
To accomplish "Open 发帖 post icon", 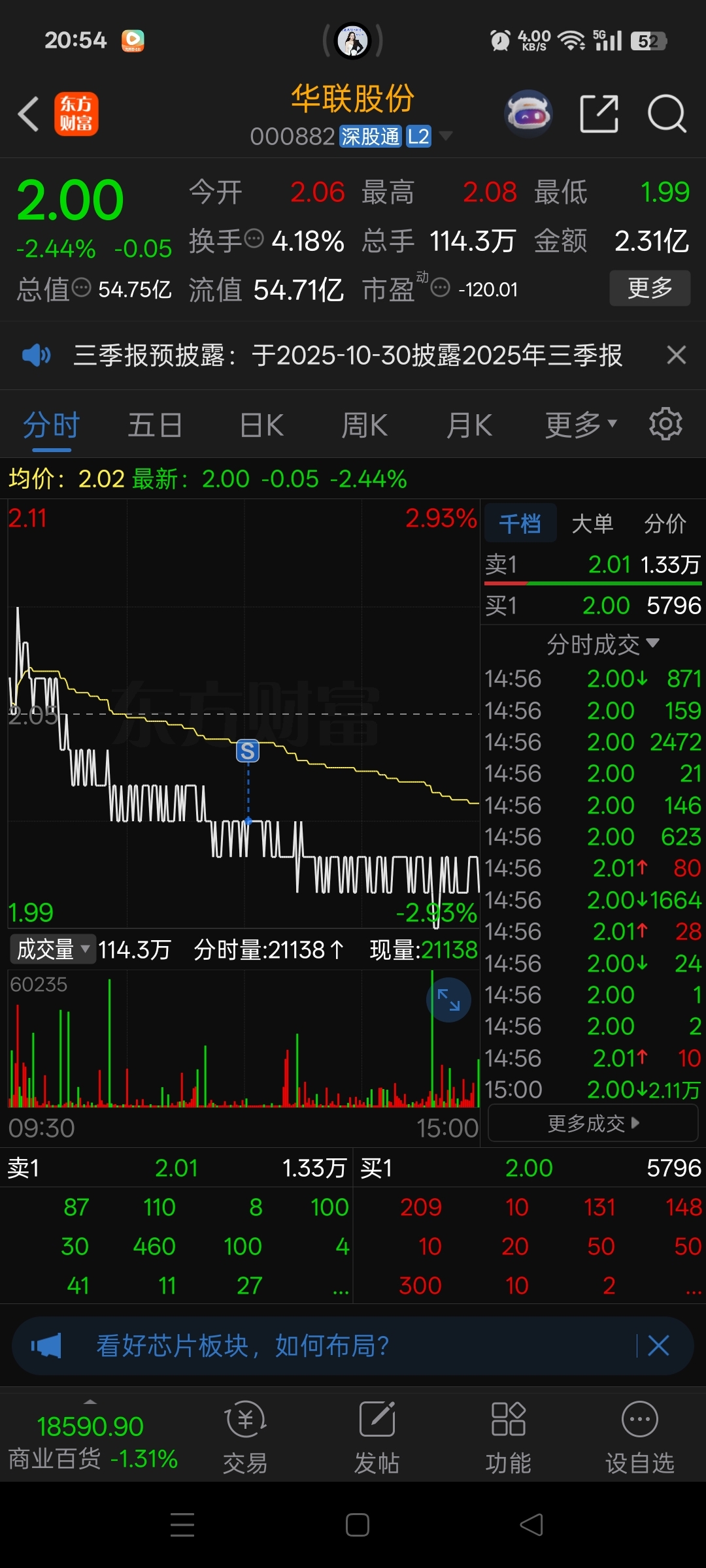I will [x=377, y=1437].
